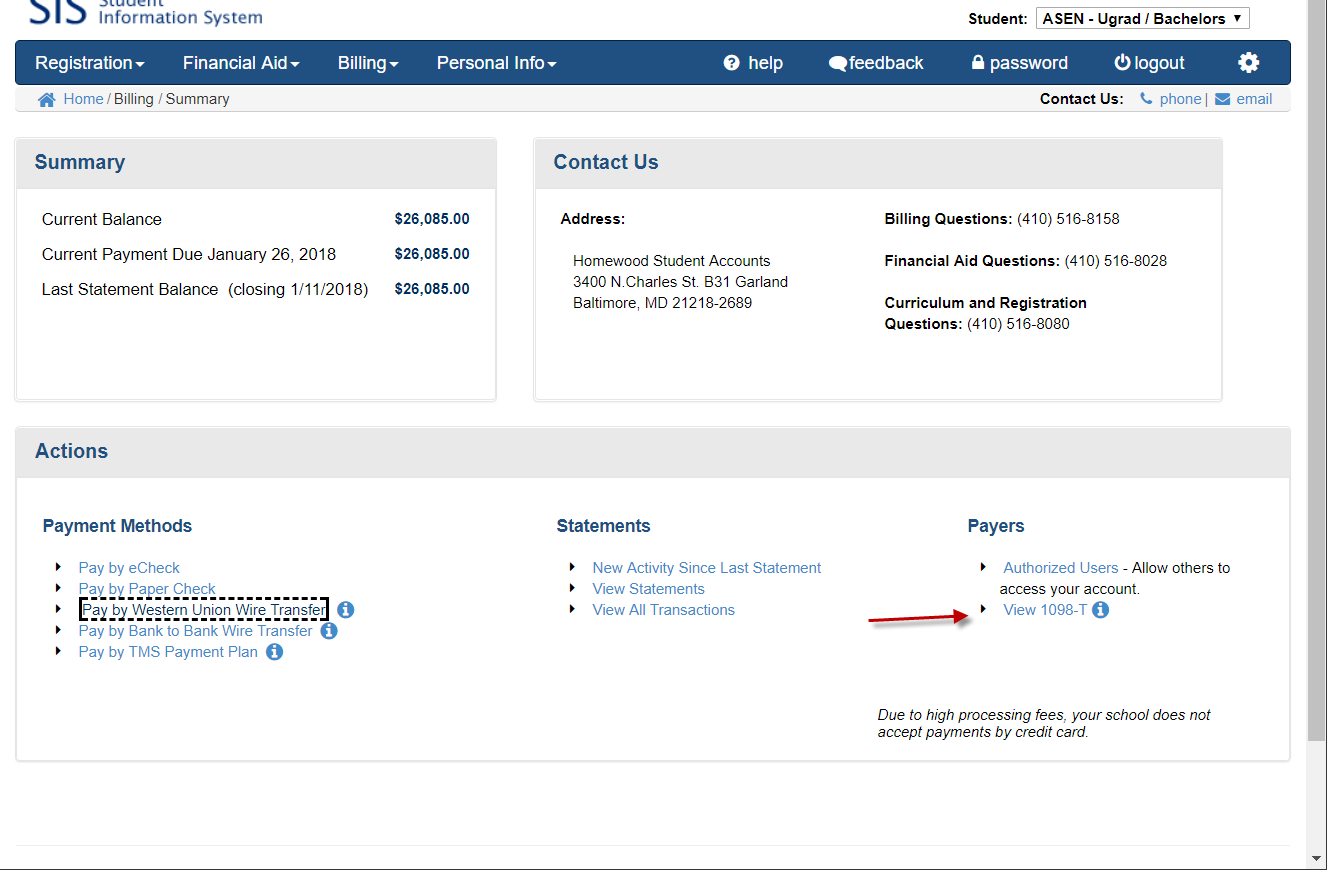Click help in the navigation bar
1327x870 pixels.
pos(753,63)
